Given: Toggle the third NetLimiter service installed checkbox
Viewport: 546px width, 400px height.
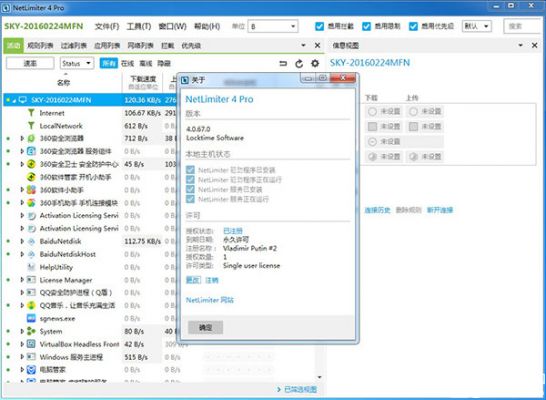Looking at the screenshot, I should click(190, 189).
